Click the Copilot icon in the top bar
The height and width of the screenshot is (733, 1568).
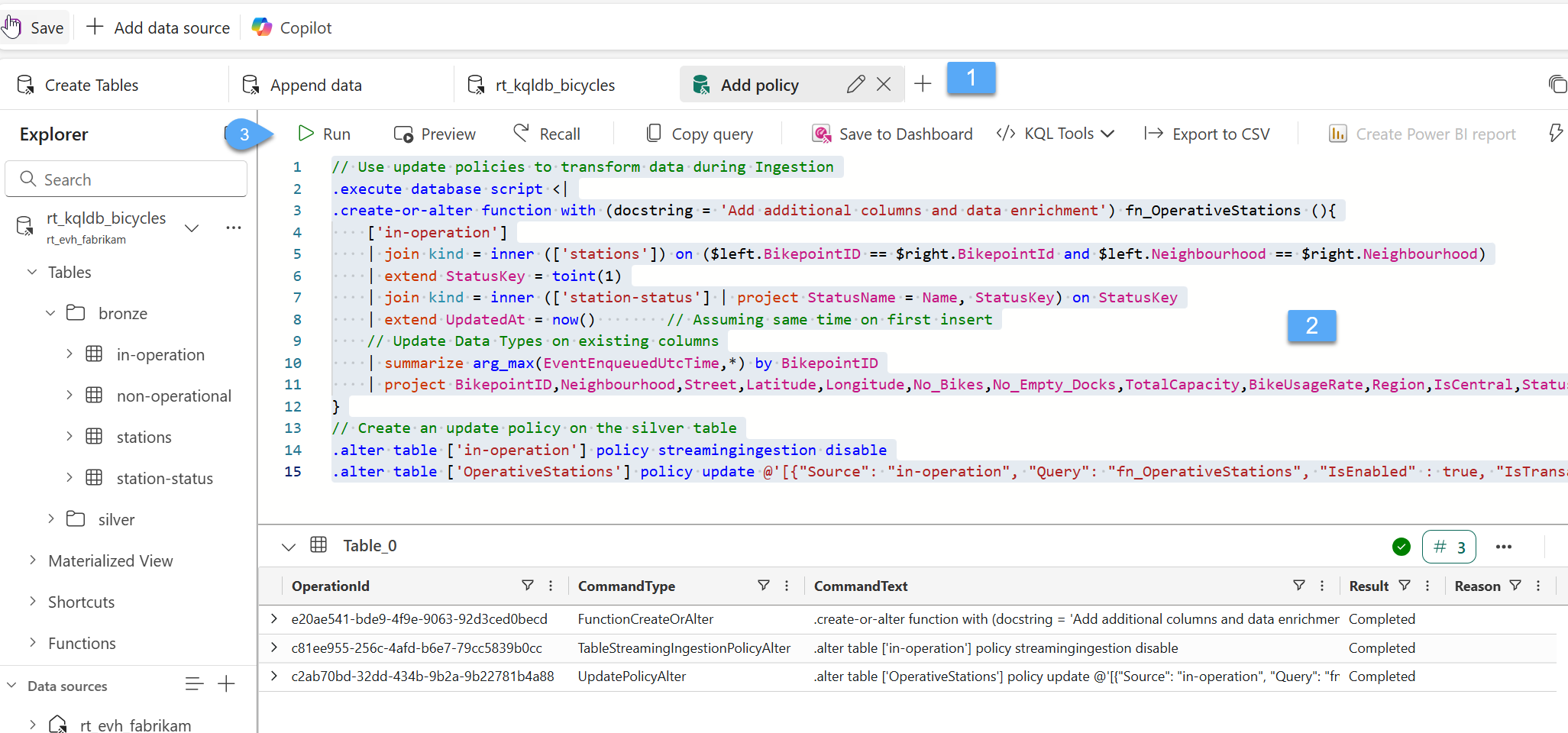262,27
